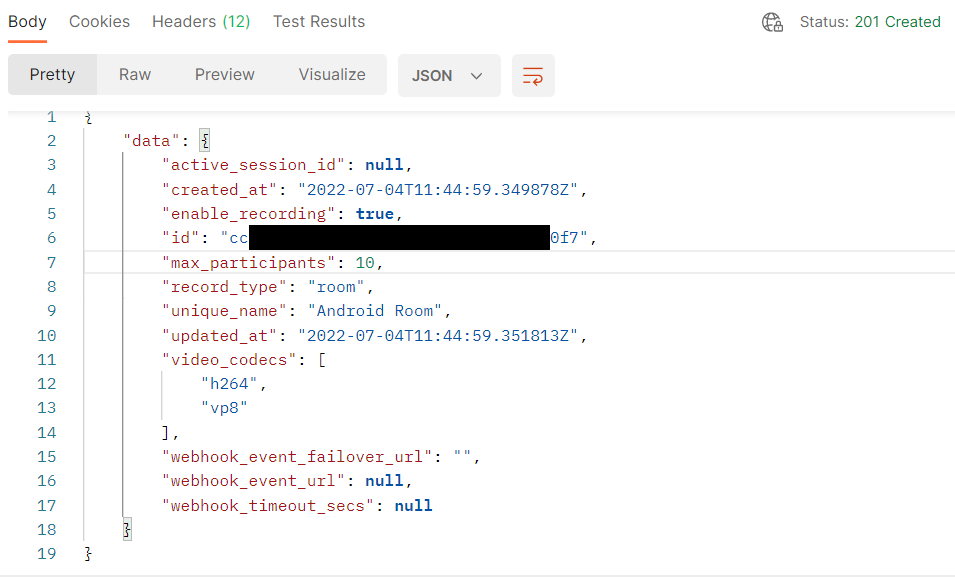Screen dimensions: 955x577
Task: Toggle the word wrap icon button
Action: [x=533, y=76]
